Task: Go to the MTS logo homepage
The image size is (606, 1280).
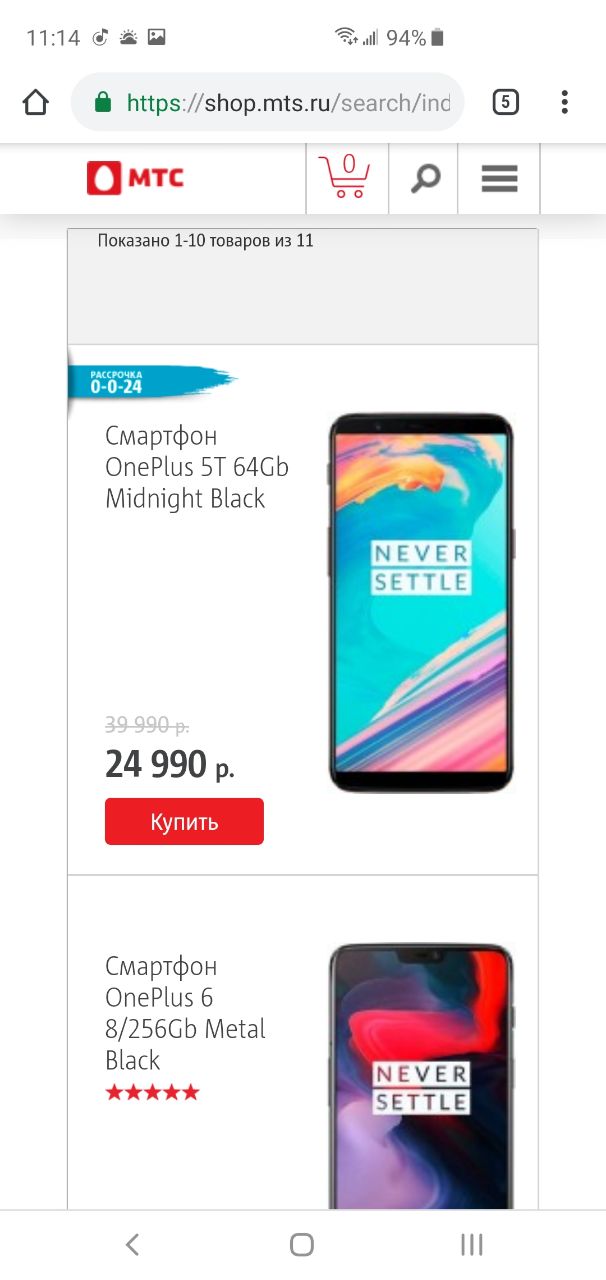Action: [x=136, y=178]
